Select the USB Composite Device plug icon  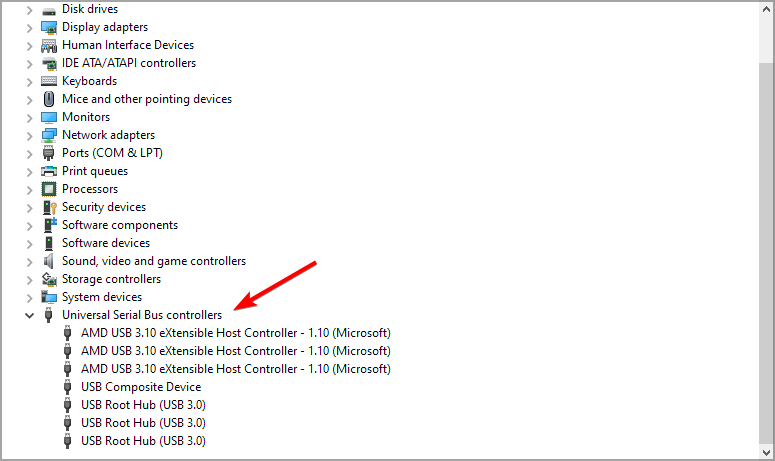[x=68, y=387]
